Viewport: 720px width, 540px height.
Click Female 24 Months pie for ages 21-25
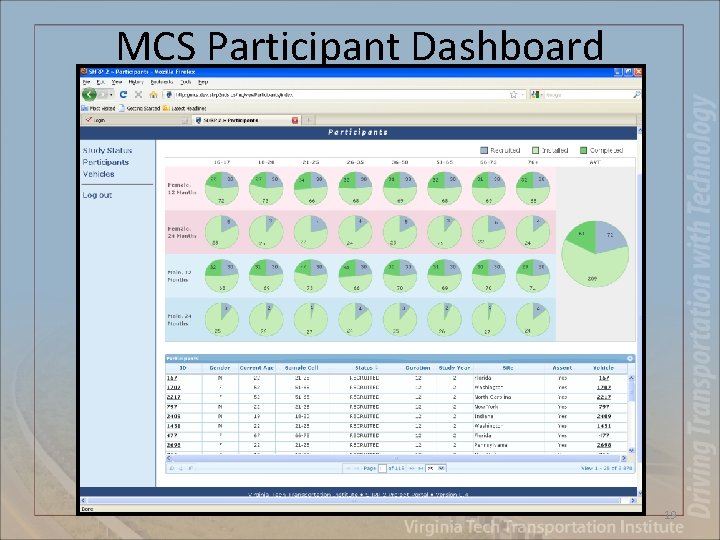pyautogui.click(x=311, y=232)
